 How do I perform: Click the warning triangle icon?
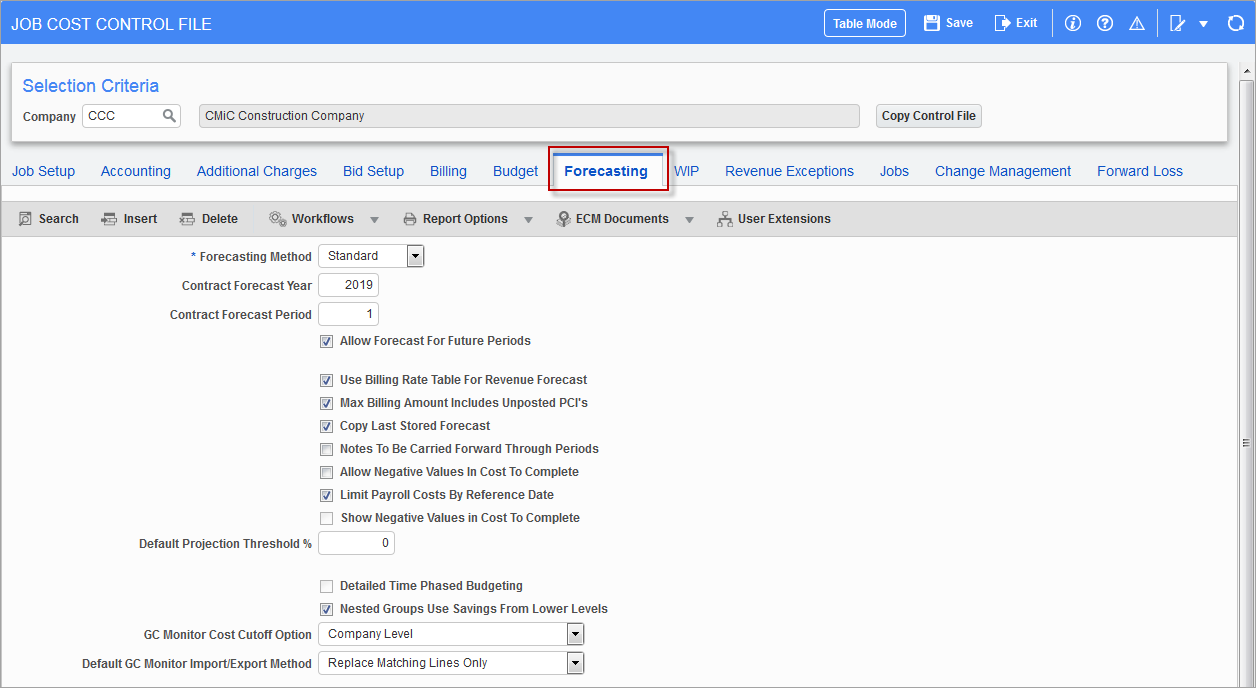click(1136, 22)
